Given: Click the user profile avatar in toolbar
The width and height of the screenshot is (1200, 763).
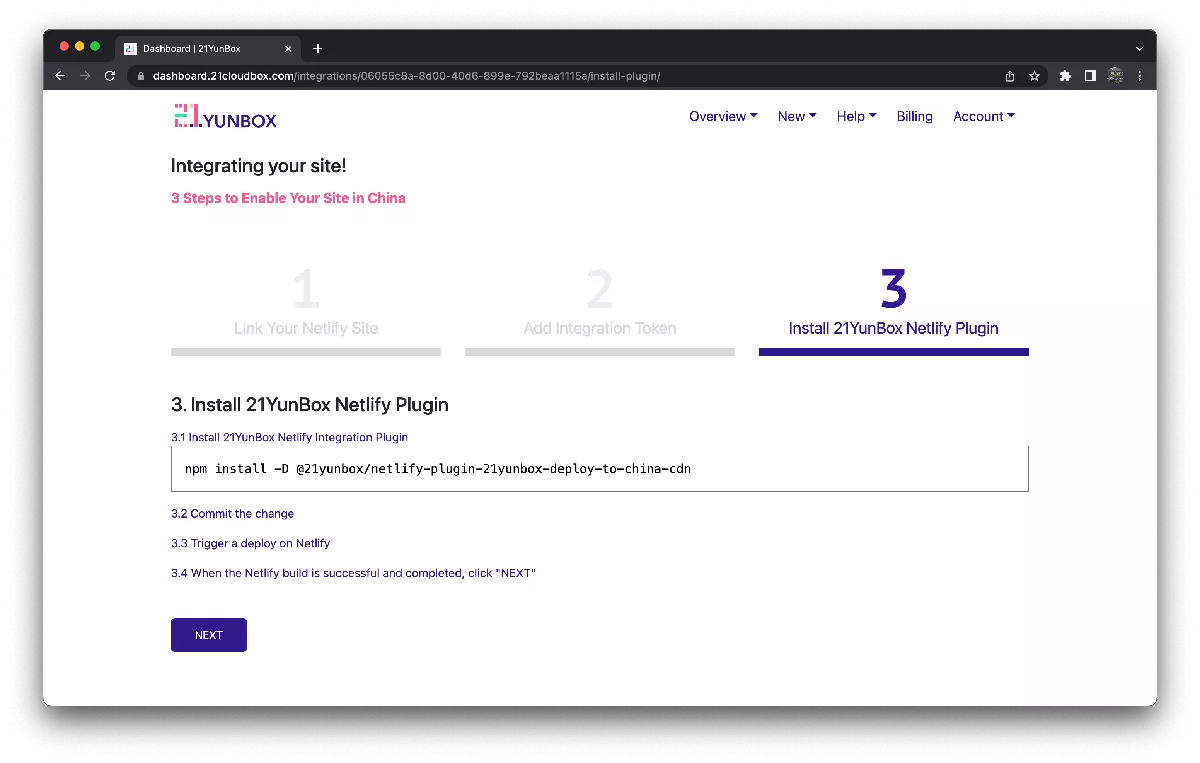Looking at the screenshot, I should pos(1115,76).
